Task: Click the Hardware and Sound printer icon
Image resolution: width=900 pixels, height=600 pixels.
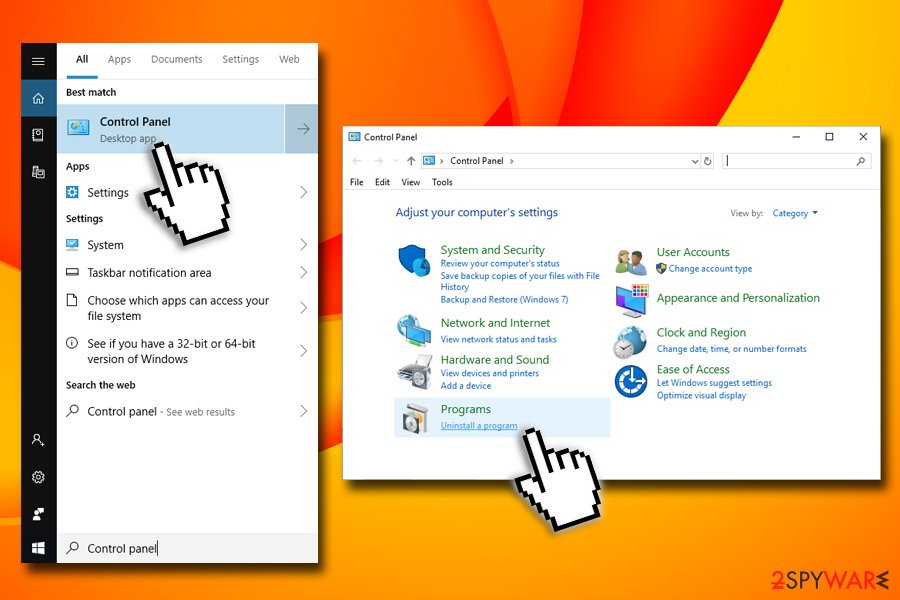Action: coord(414,371)
